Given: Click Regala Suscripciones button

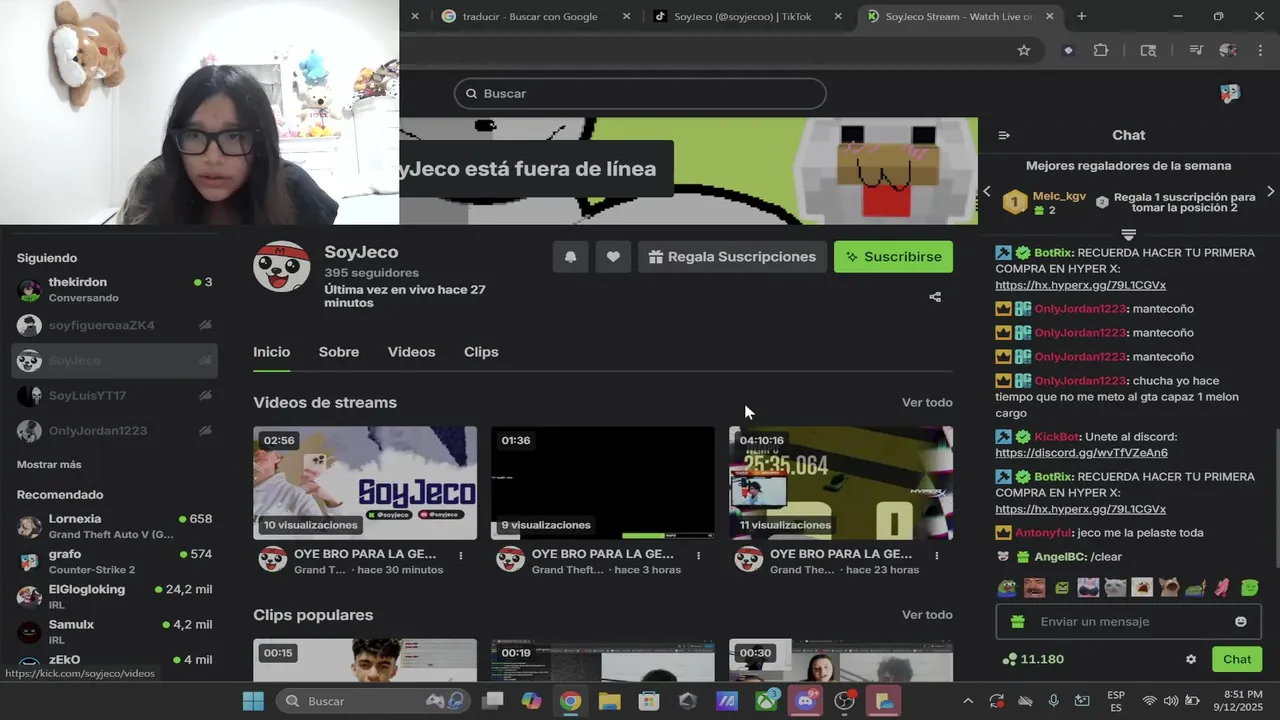Looking at the screenshot, I should [x=732, y=257].
